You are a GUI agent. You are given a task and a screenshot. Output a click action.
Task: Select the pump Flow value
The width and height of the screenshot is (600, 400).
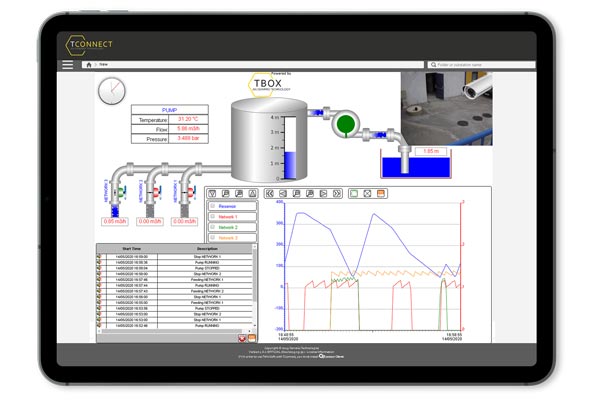click(188, 129)
